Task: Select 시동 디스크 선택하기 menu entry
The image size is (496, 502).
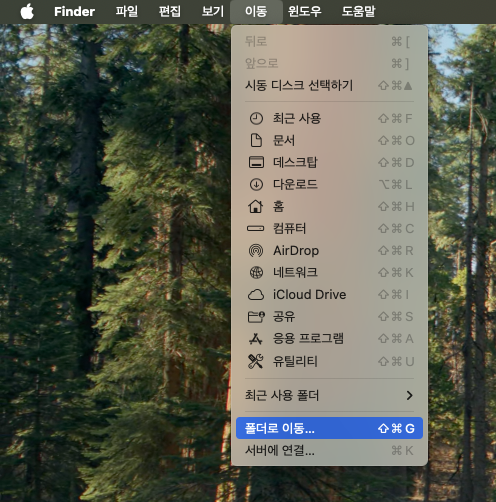Action: coord(329,86)
